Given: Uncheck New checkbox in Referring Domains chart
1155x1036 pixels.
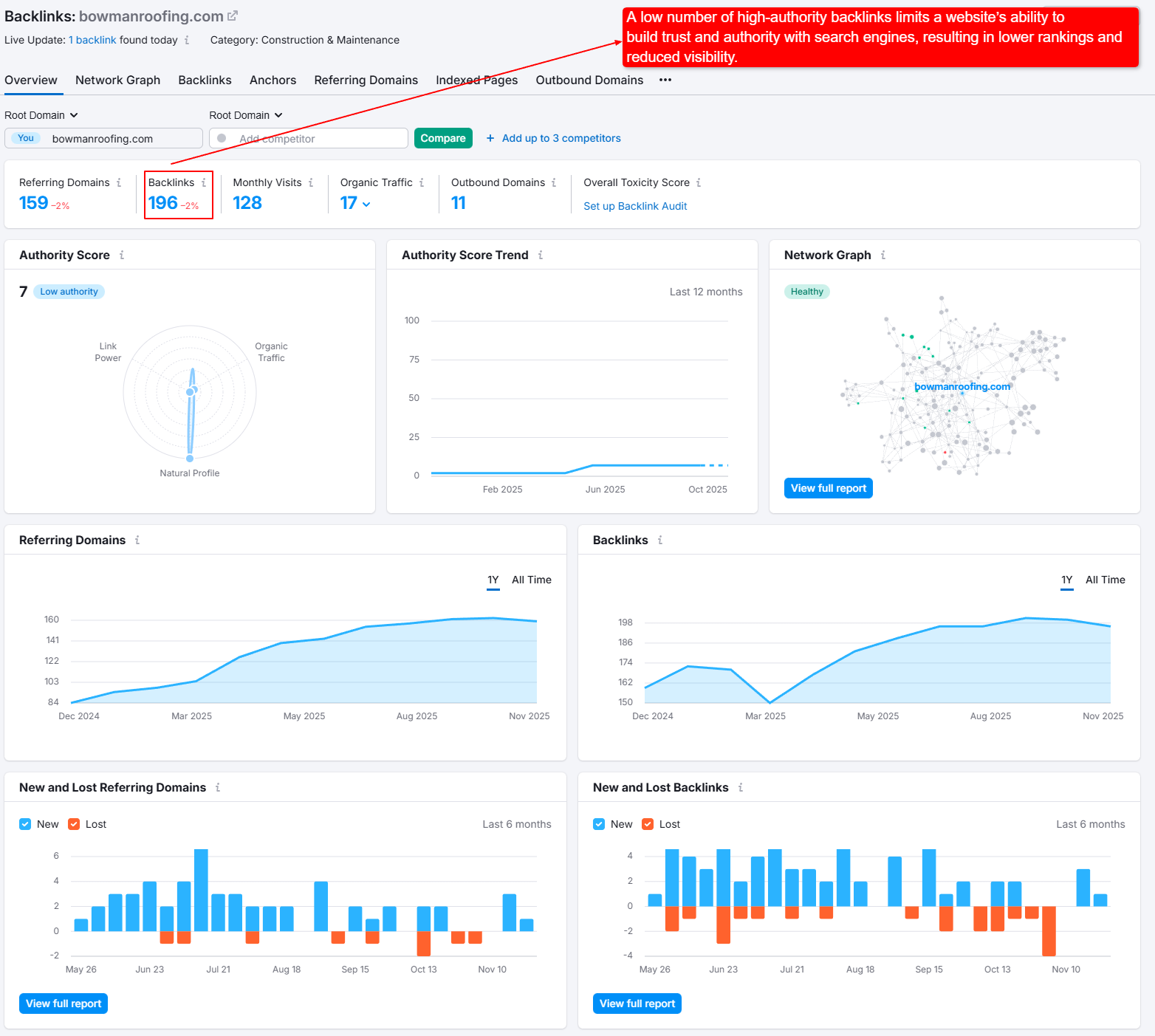Looking at the screenshot, I should click(26, 824).
